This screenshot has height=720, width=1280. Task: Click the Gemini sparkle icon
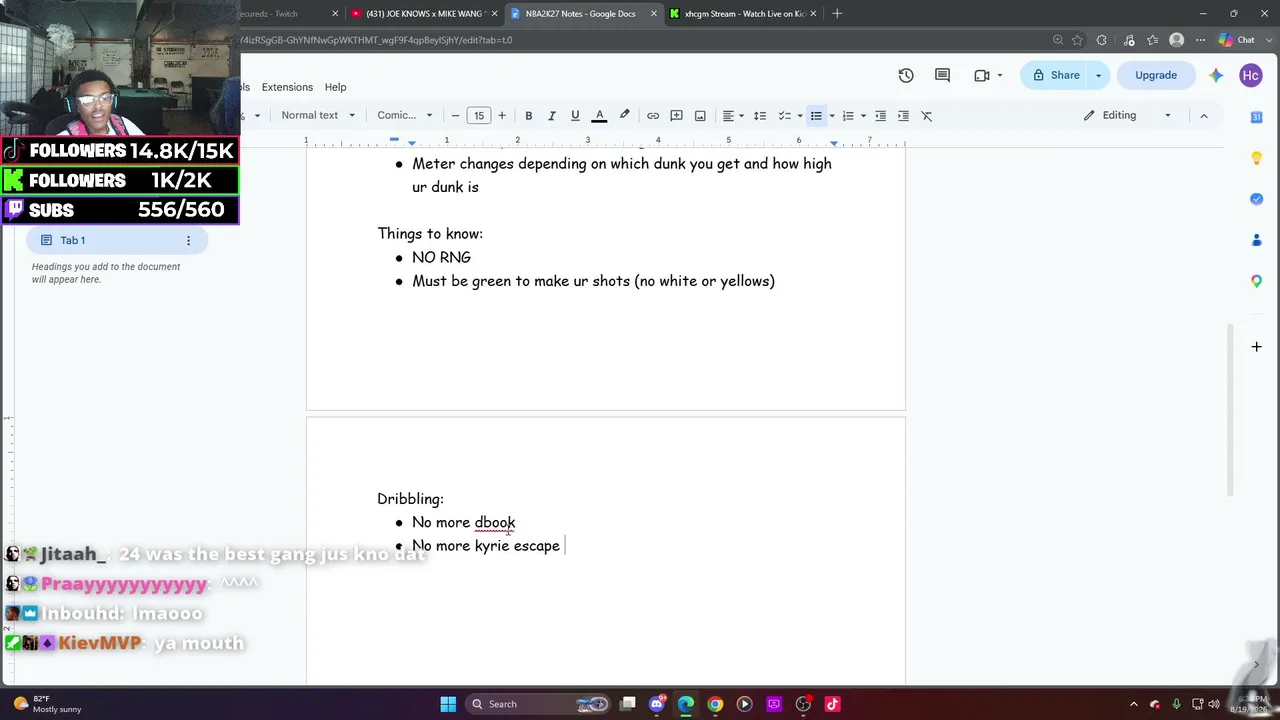coord(1216,75)
